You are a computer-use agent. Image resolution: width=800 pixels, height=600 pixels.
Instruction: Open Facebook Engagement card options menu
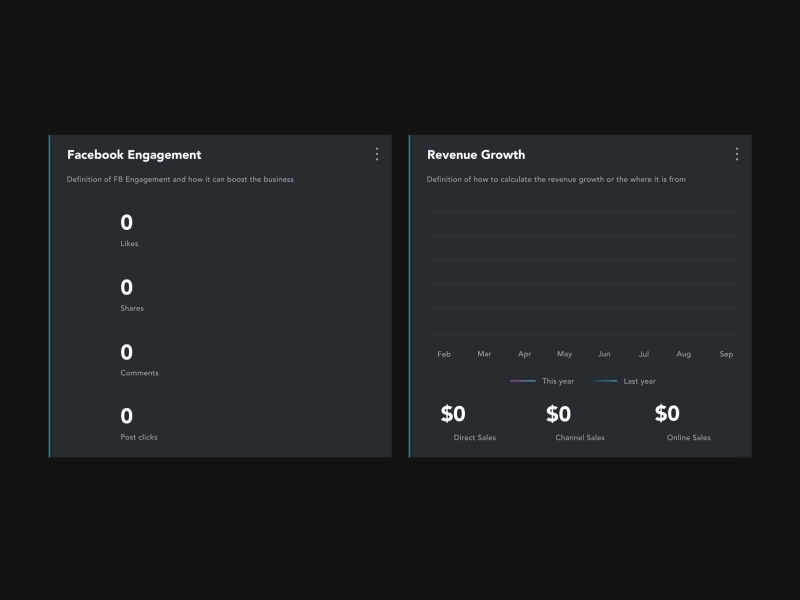pos(377,154)
